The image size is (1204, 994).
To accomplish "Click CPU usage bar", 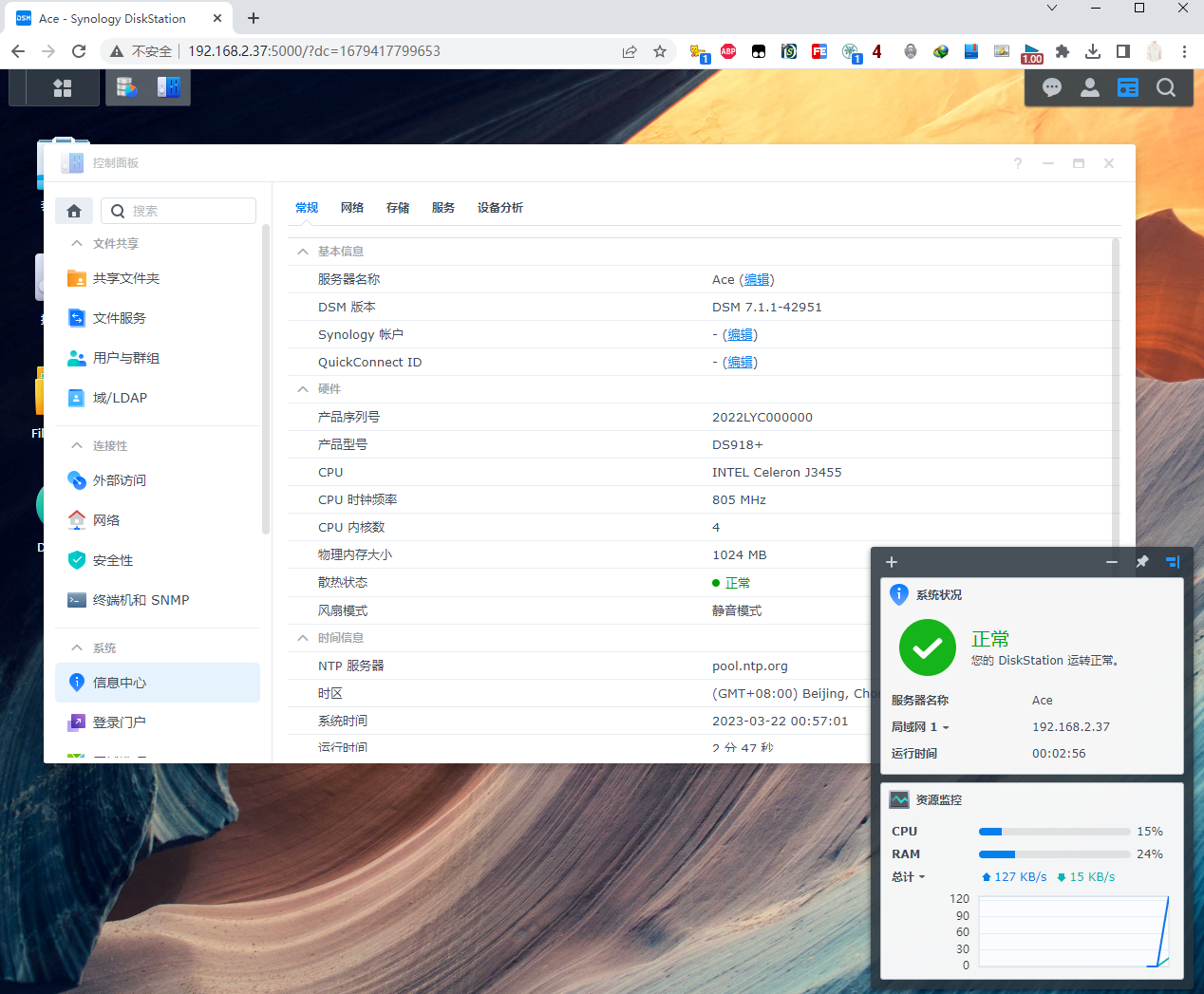I will click(1054, 832).
